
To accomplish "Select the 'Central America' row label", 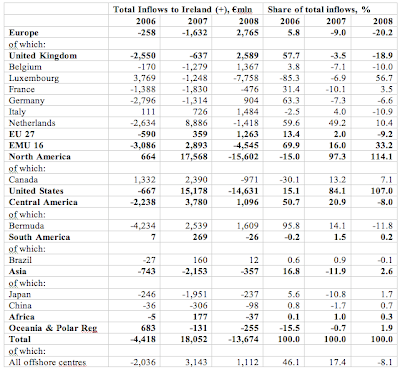I will (43, 202).
